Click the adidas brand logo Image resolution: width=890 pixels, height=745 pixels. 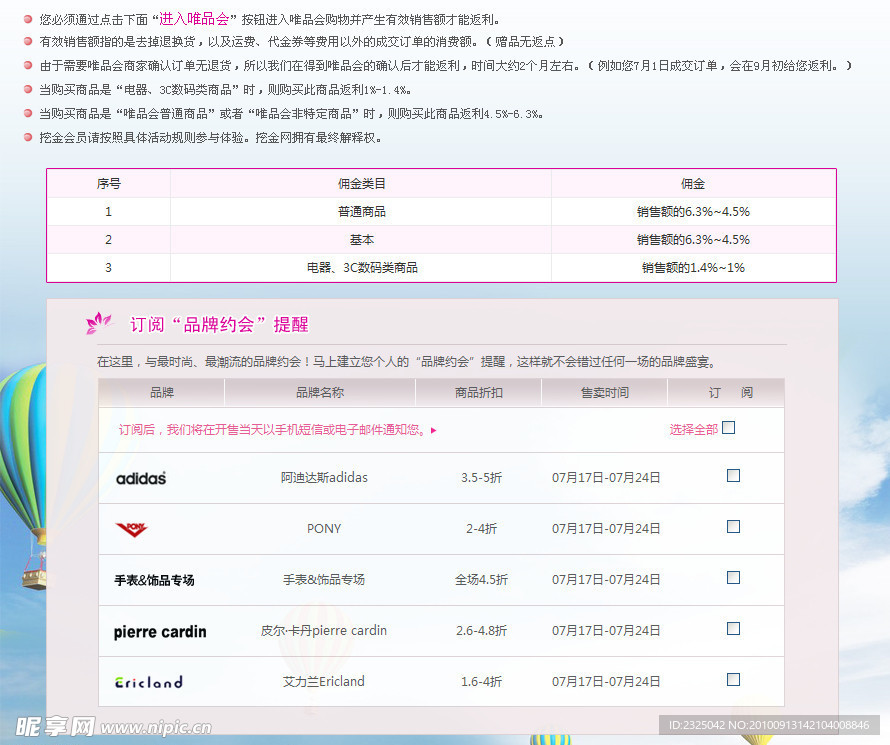(140, 478)
